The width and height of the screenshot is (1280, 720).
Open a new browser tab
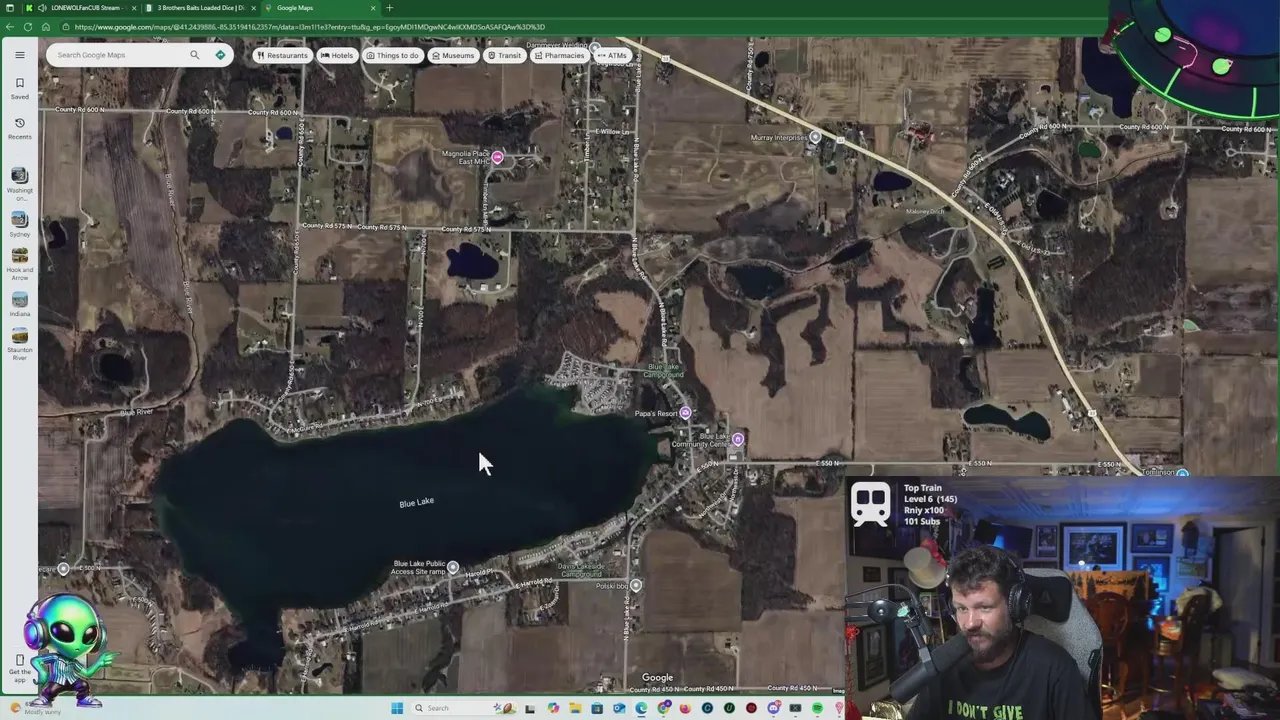point(390,8)
